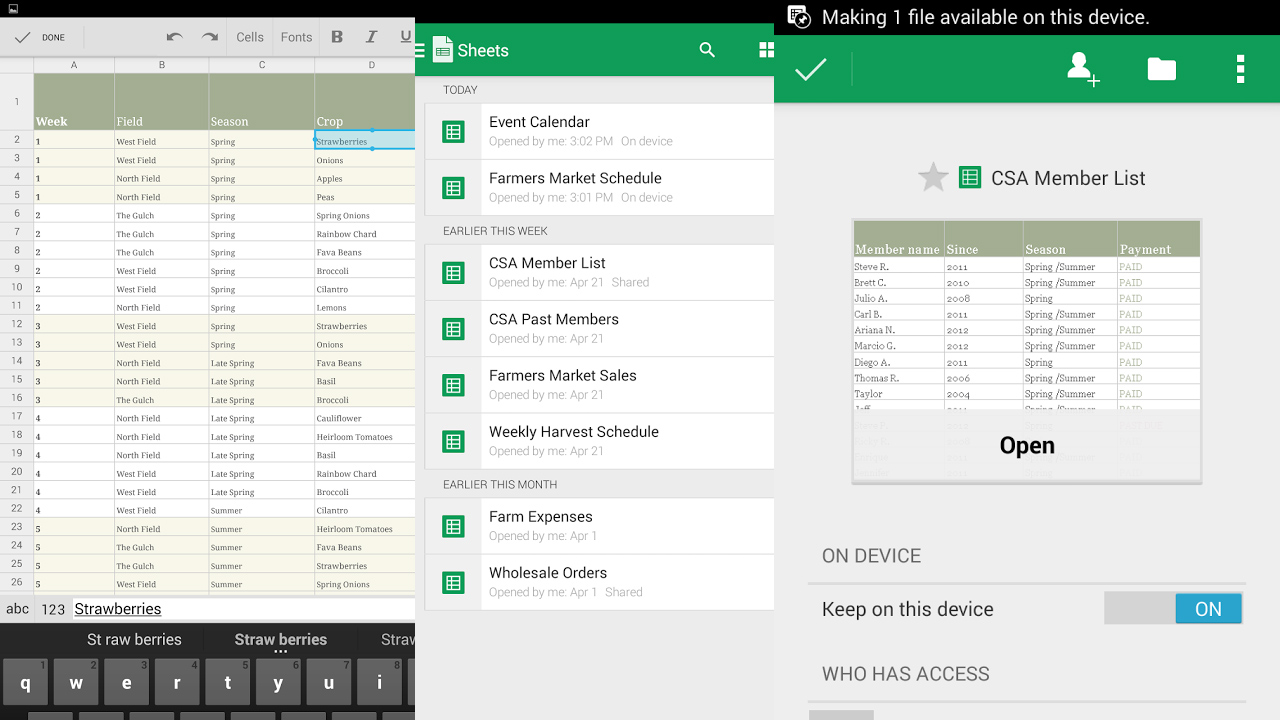Select the Heirloom Tomatoes cell in row 18
1280x720 pixels.
[365, 436]
